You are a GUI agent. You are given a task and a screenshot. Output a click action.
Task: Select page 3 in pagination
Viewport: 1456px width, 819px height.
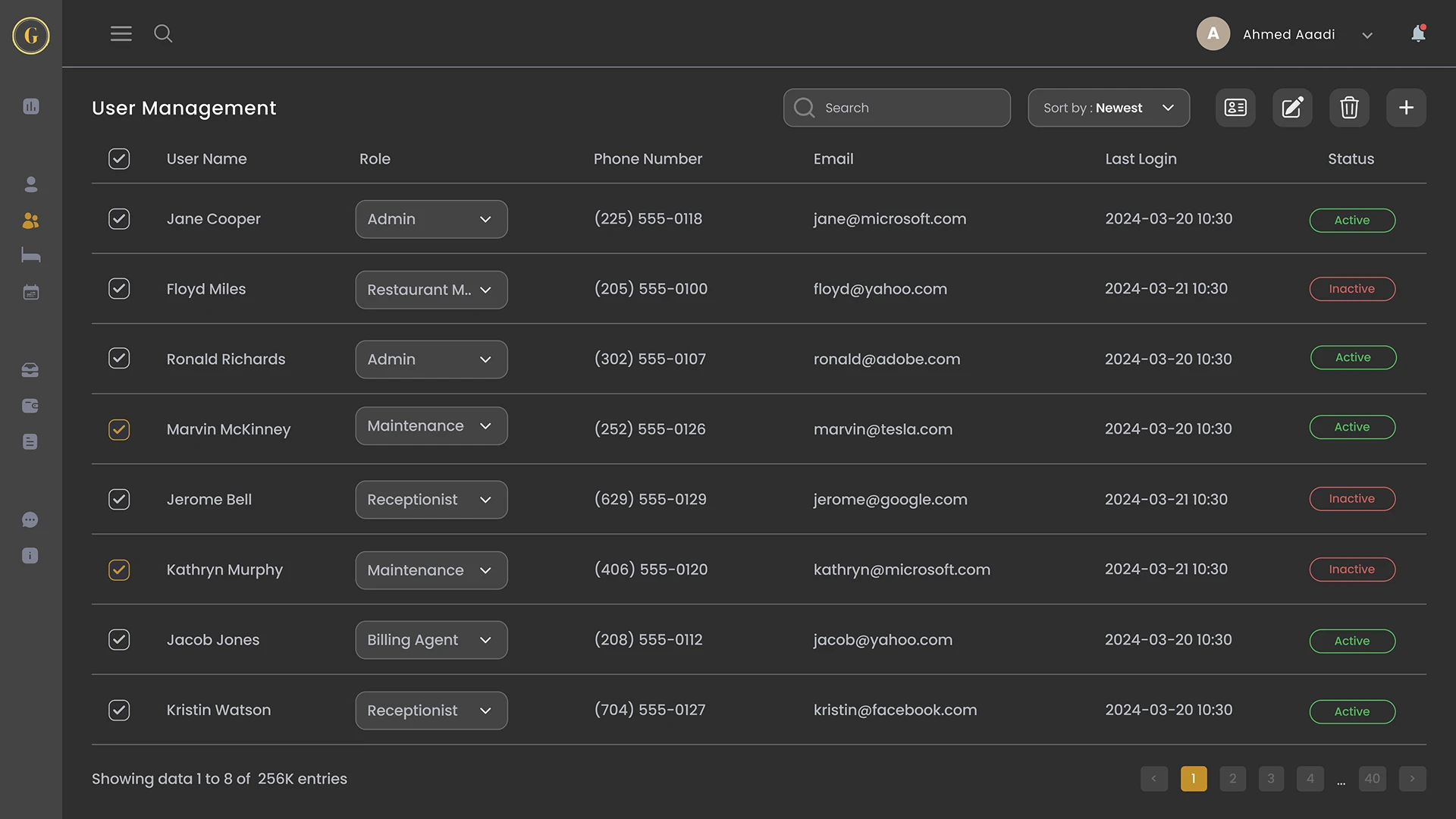1270,778
